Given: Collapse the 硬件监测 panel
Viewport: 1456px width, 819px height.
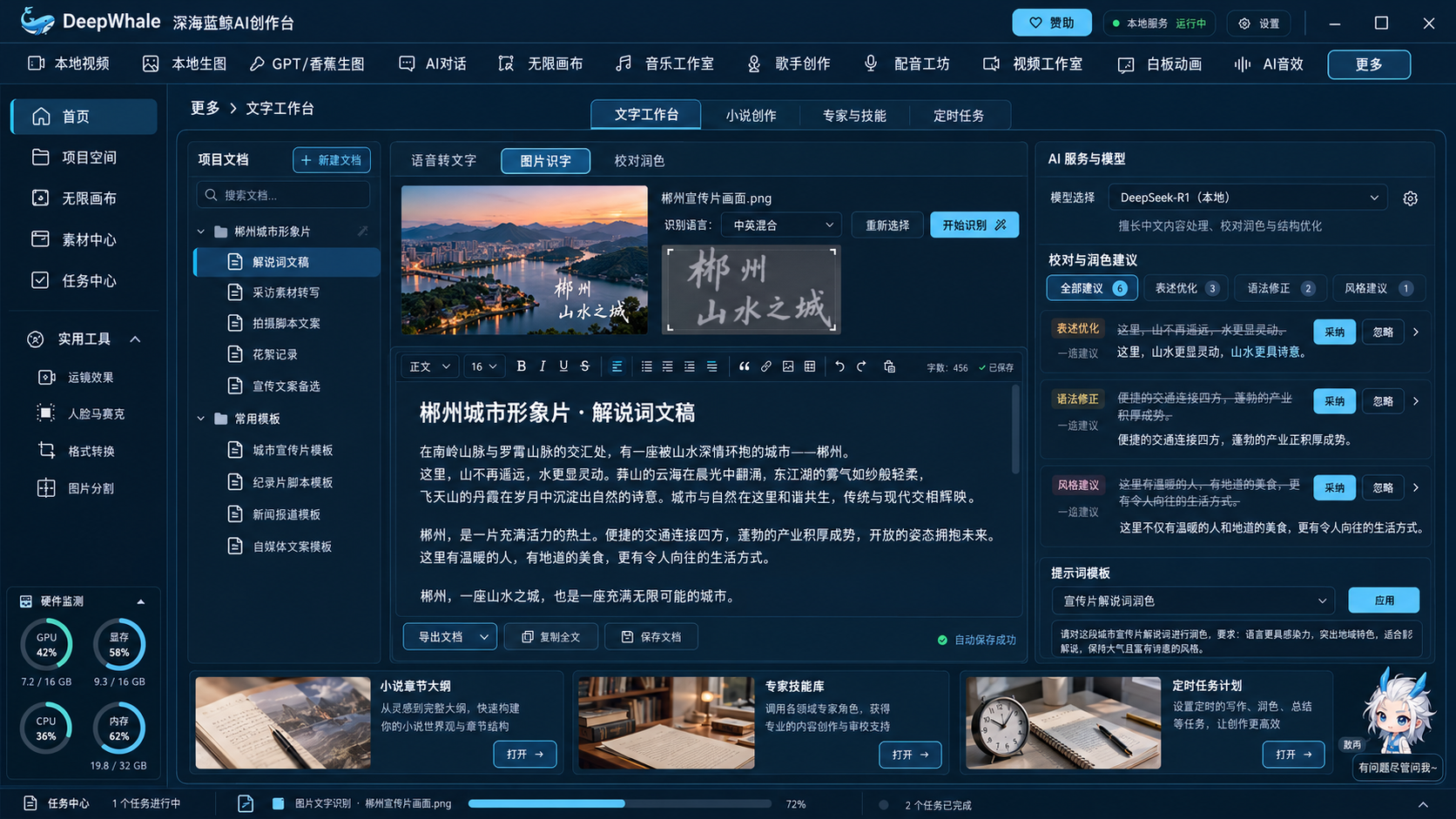Looking at the screenshot, I should (141, 601).
